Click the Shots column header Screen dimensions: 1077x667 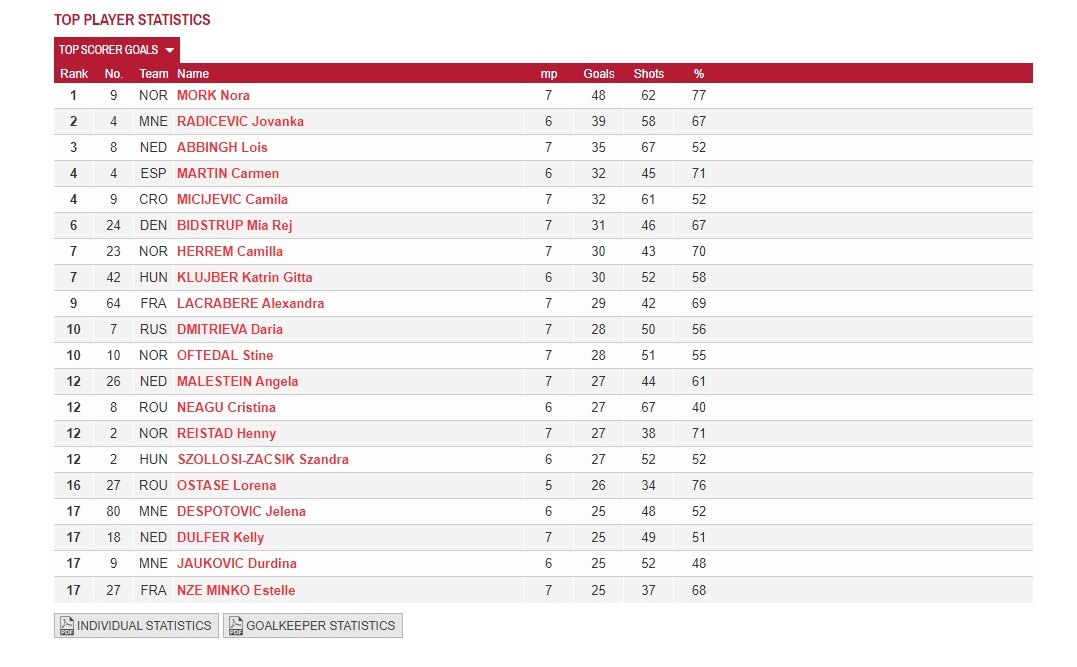pos(649,74)
